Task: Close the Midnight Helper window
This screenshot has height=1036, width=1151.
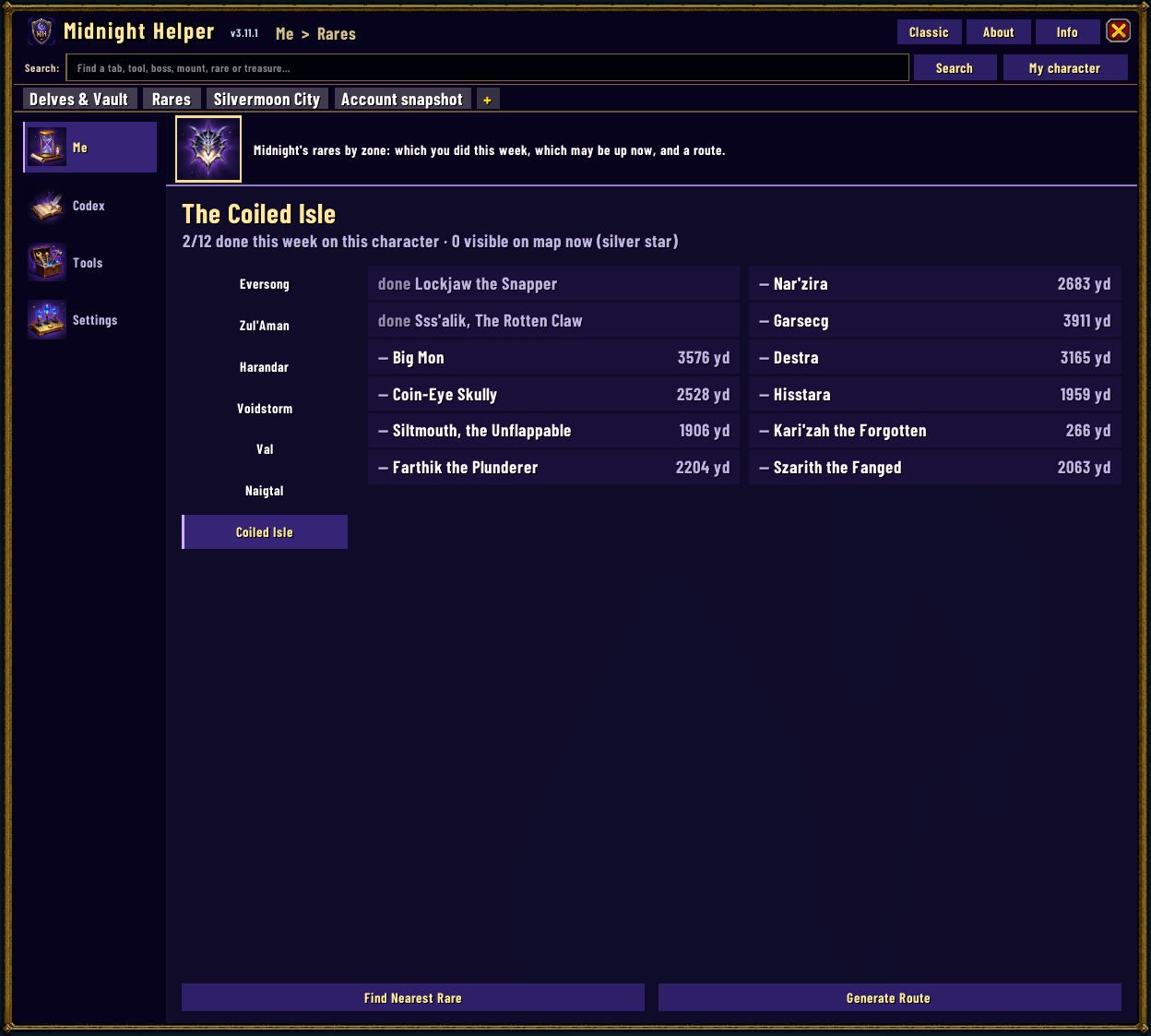Action: coord(1119,31)
